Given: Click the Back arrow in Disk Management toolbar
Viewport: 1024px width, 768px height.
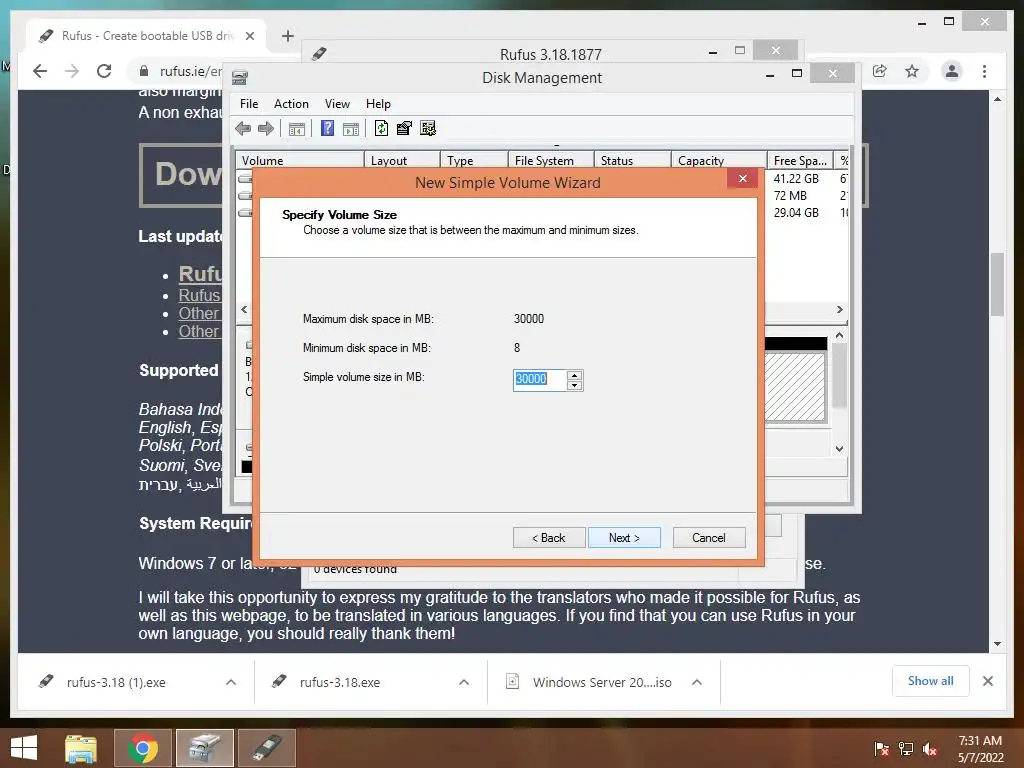Looking at the screenshot, I should pyautogui.click(x=243, y=129).
